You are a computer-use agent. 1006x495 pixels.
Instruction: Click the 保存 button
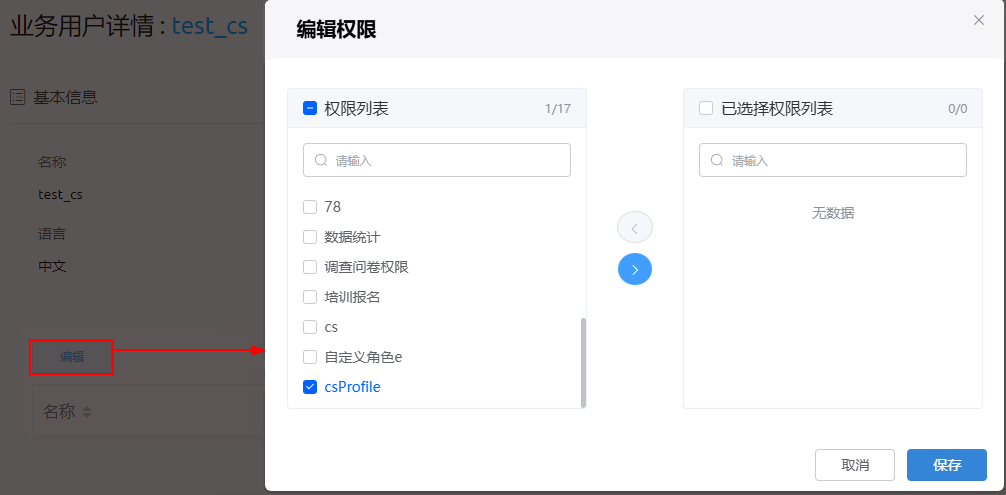tap(946, 465)
